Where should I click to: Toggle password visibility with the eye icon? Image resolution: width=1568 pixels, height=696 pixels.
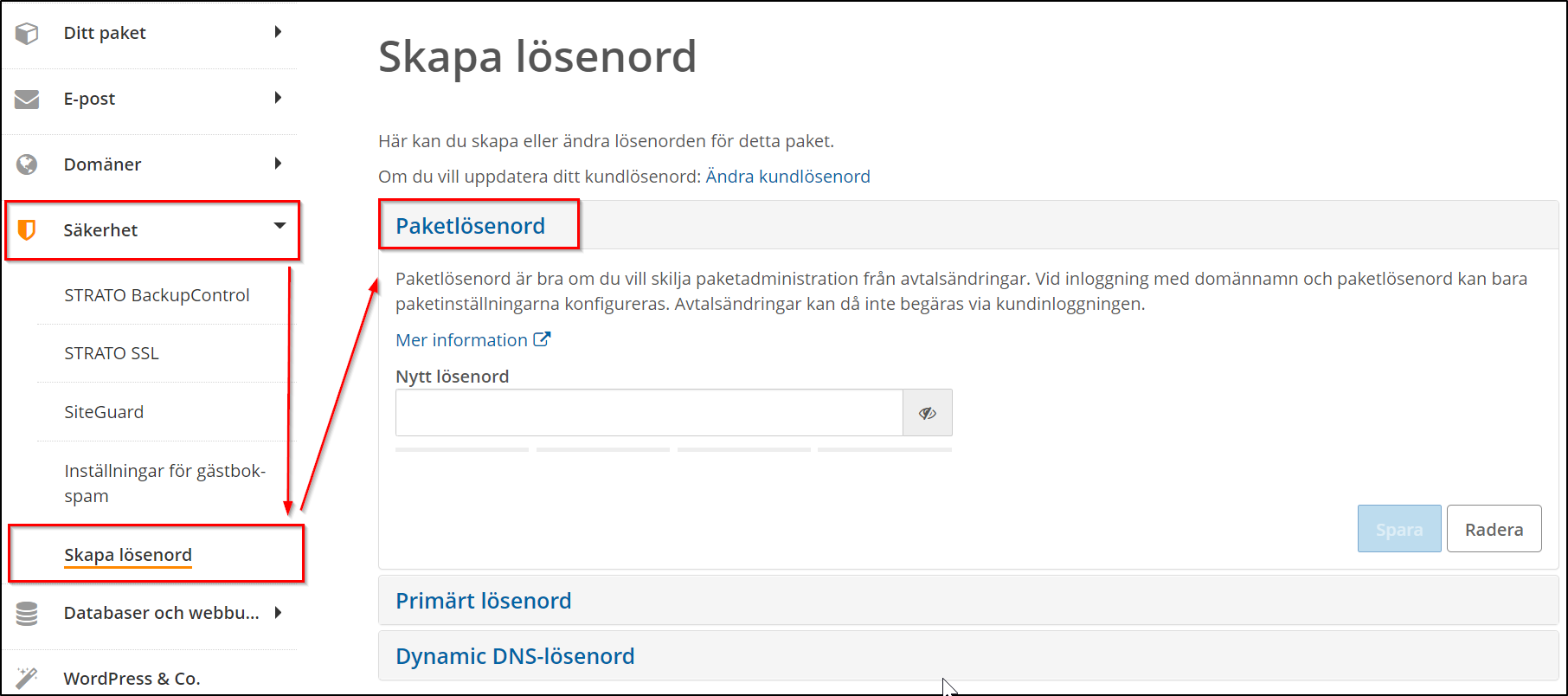[927, 413]
